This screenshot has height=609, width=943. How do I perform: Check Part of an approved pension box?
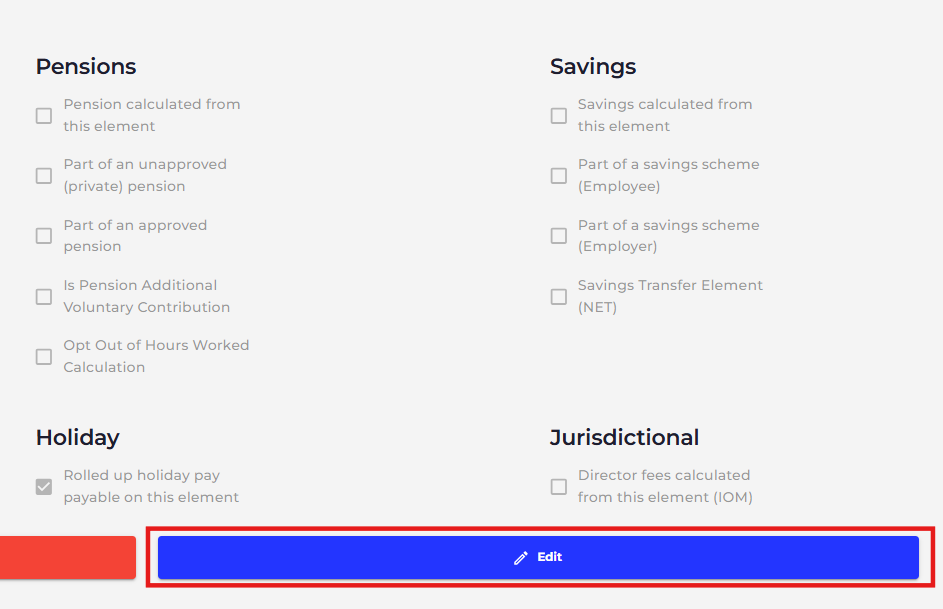(x=44, y=236)
